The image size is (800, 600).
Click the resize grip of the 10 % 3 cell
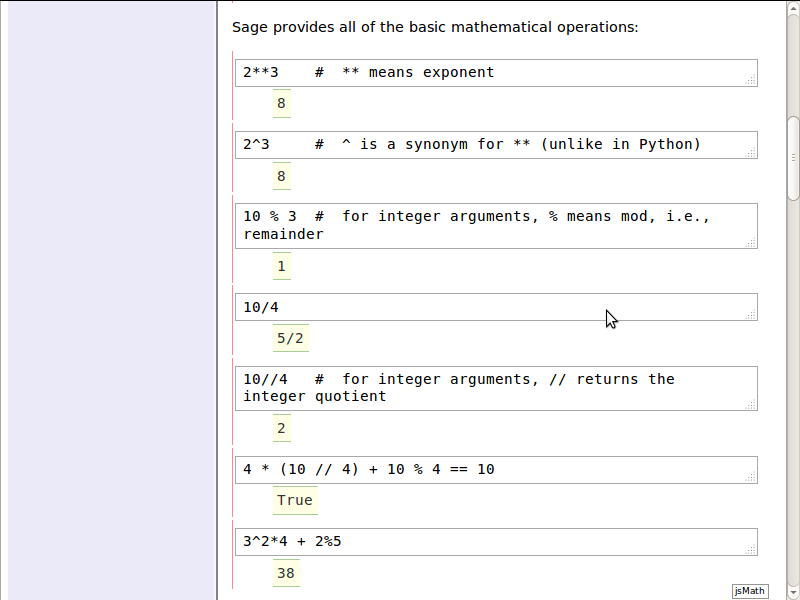click(751, 242)
